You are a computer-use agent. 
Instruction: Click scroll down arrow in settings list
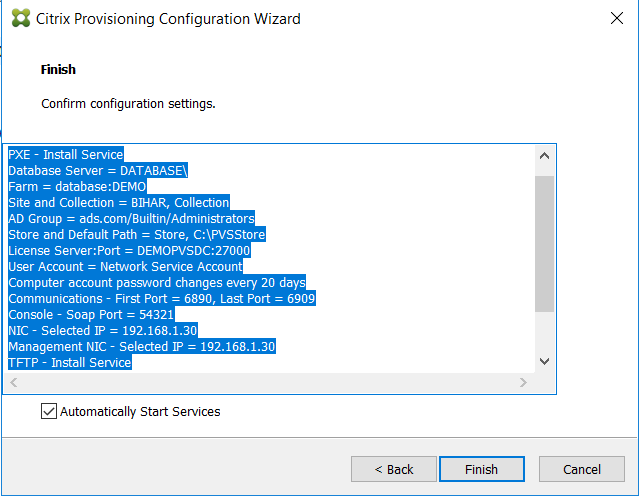click(x=544, y=361)
